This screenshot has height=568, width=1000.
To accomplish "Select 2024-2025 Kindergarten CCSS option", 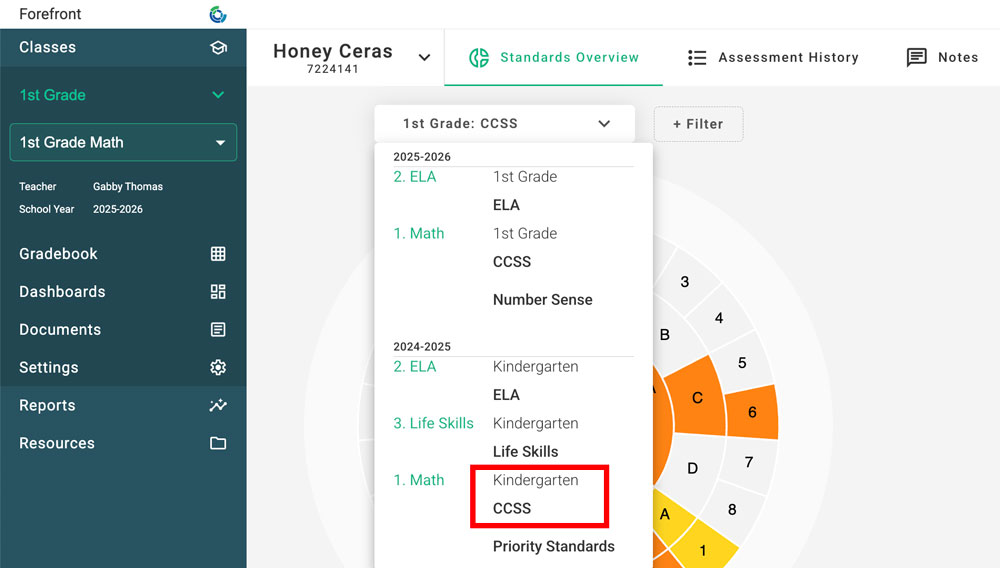I will pyautogui.click(x=538, y=495).
